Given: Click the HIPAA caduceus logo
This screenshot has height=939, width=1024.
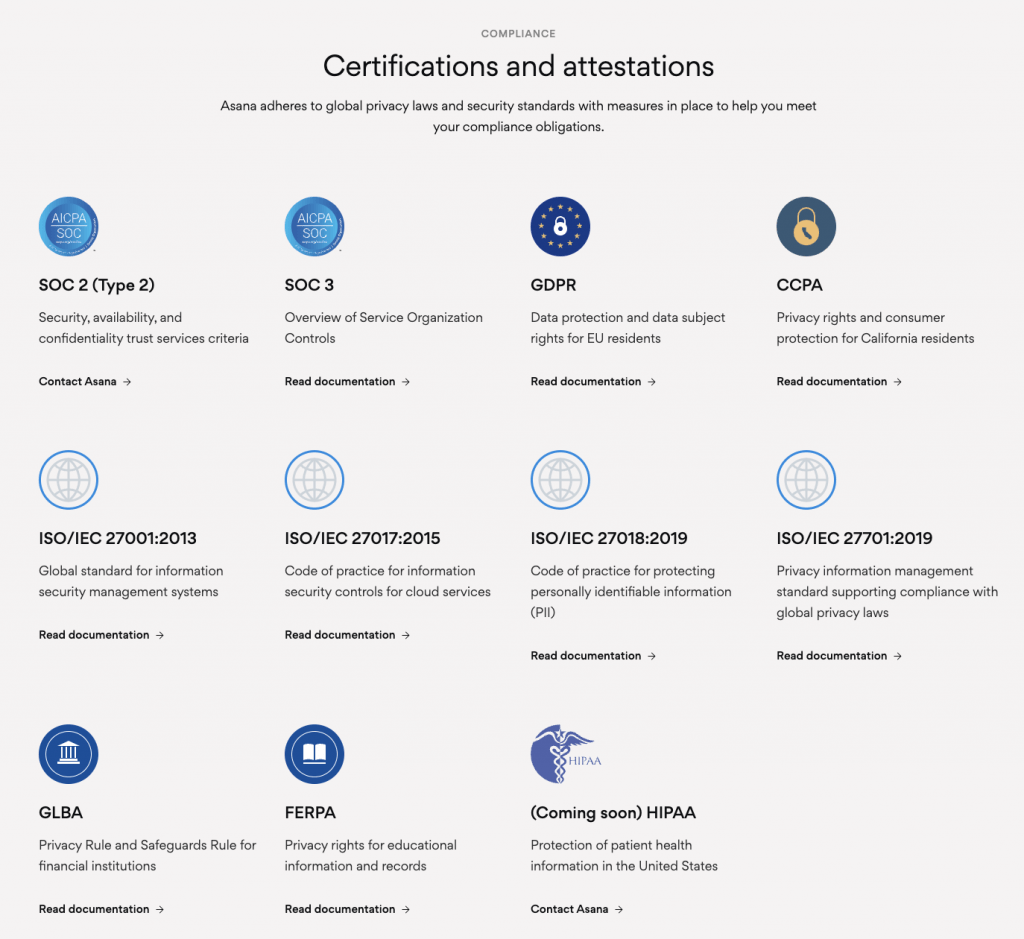Looking at the screenshot, I should pos(564,754).
